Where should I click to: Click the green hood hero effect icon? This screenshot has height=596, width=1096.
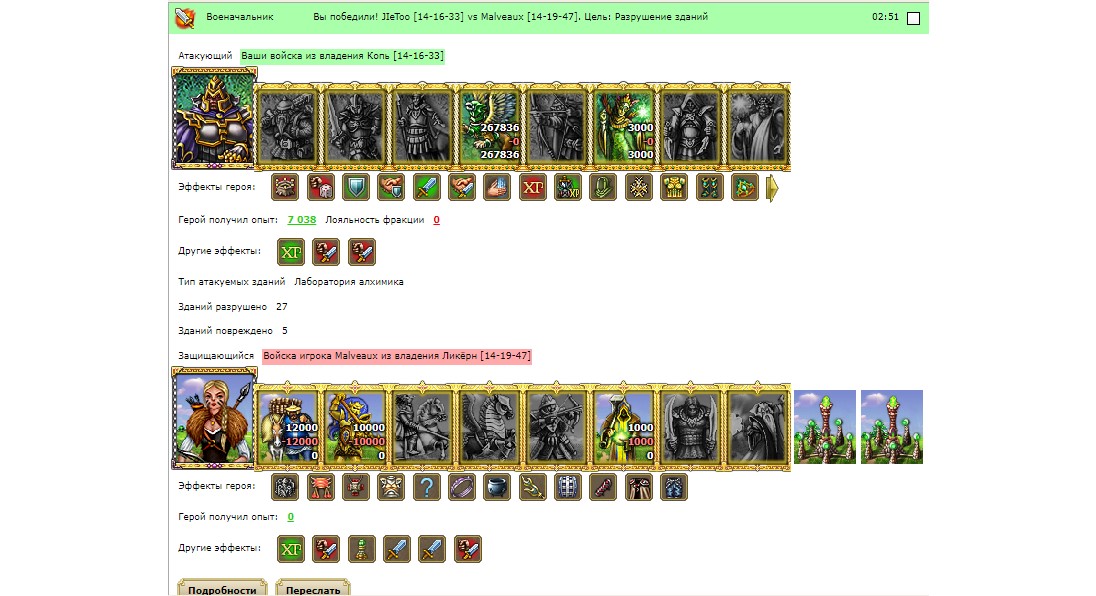[x=603, y=187]
